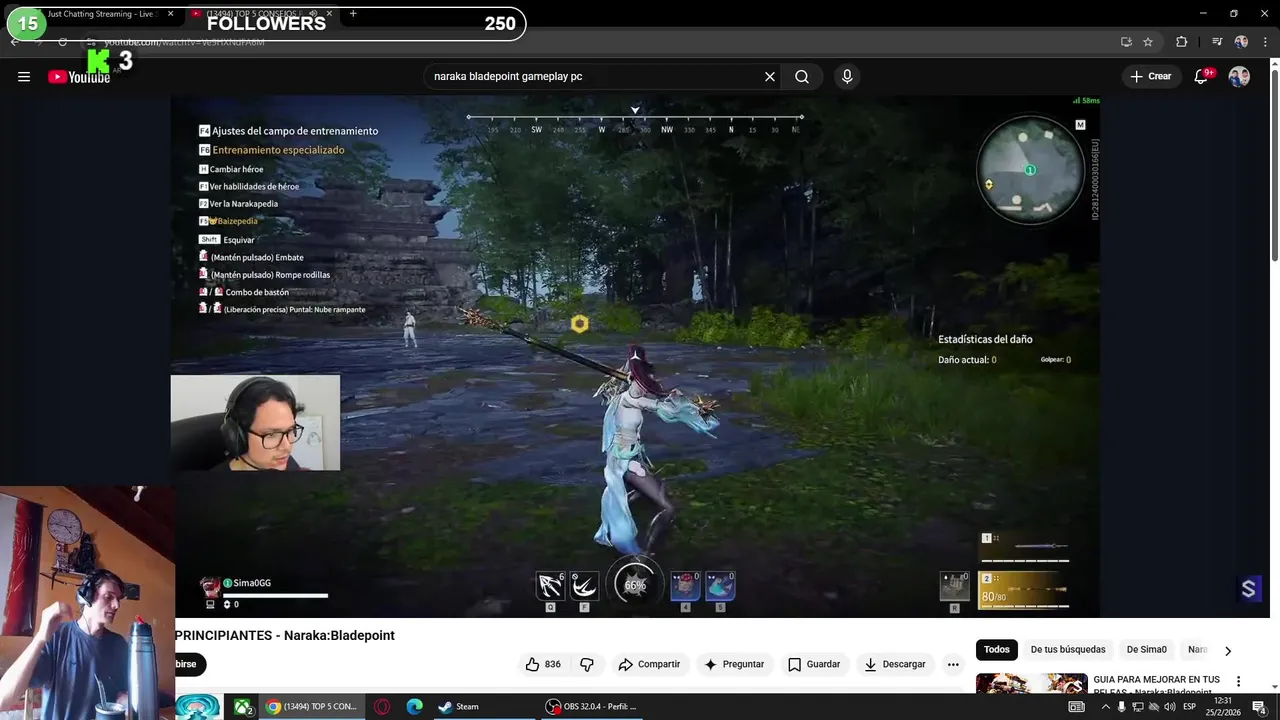Screen dimensions: 1280x720
Task: Open a new Chrome tab
Action: 353,14
